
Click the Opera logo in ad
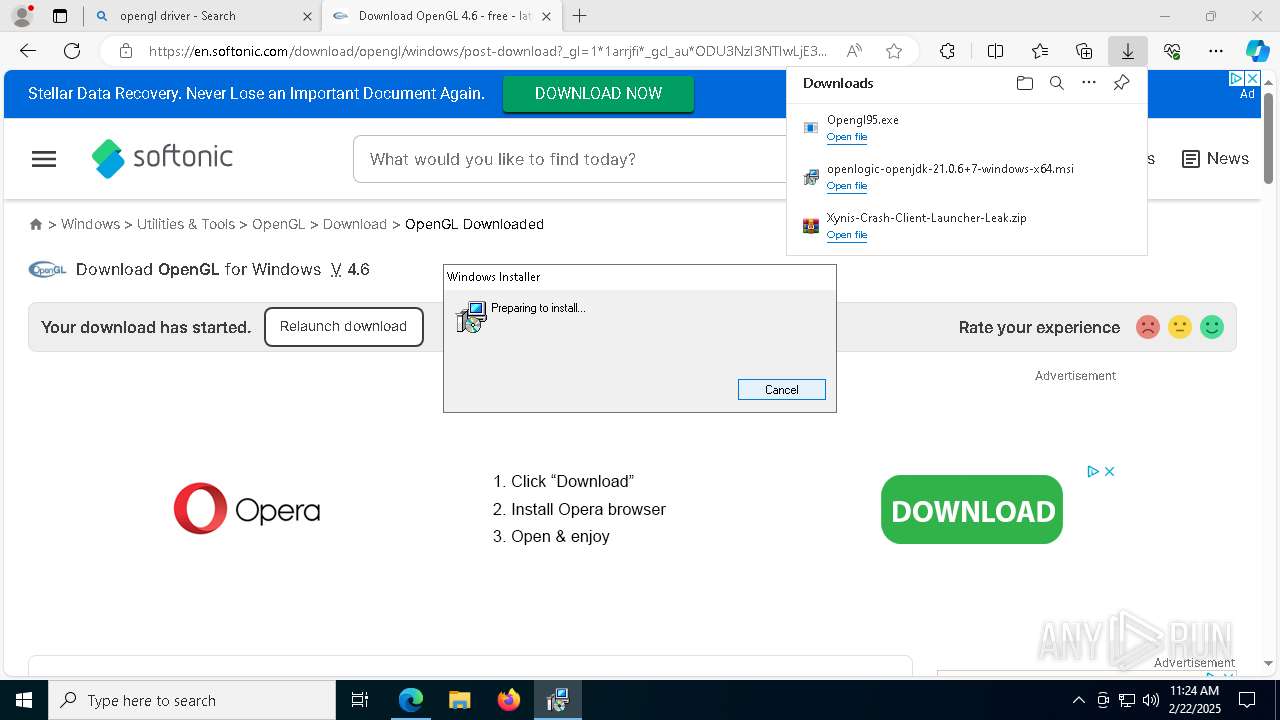(247, 509)
